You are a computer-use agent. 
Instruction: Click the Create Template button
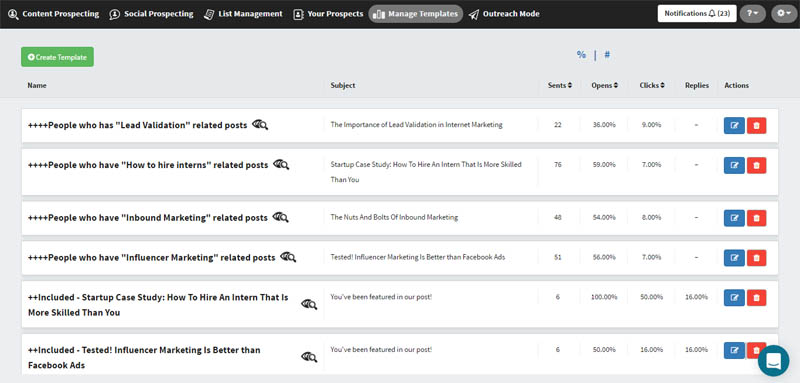coord(57,57)
